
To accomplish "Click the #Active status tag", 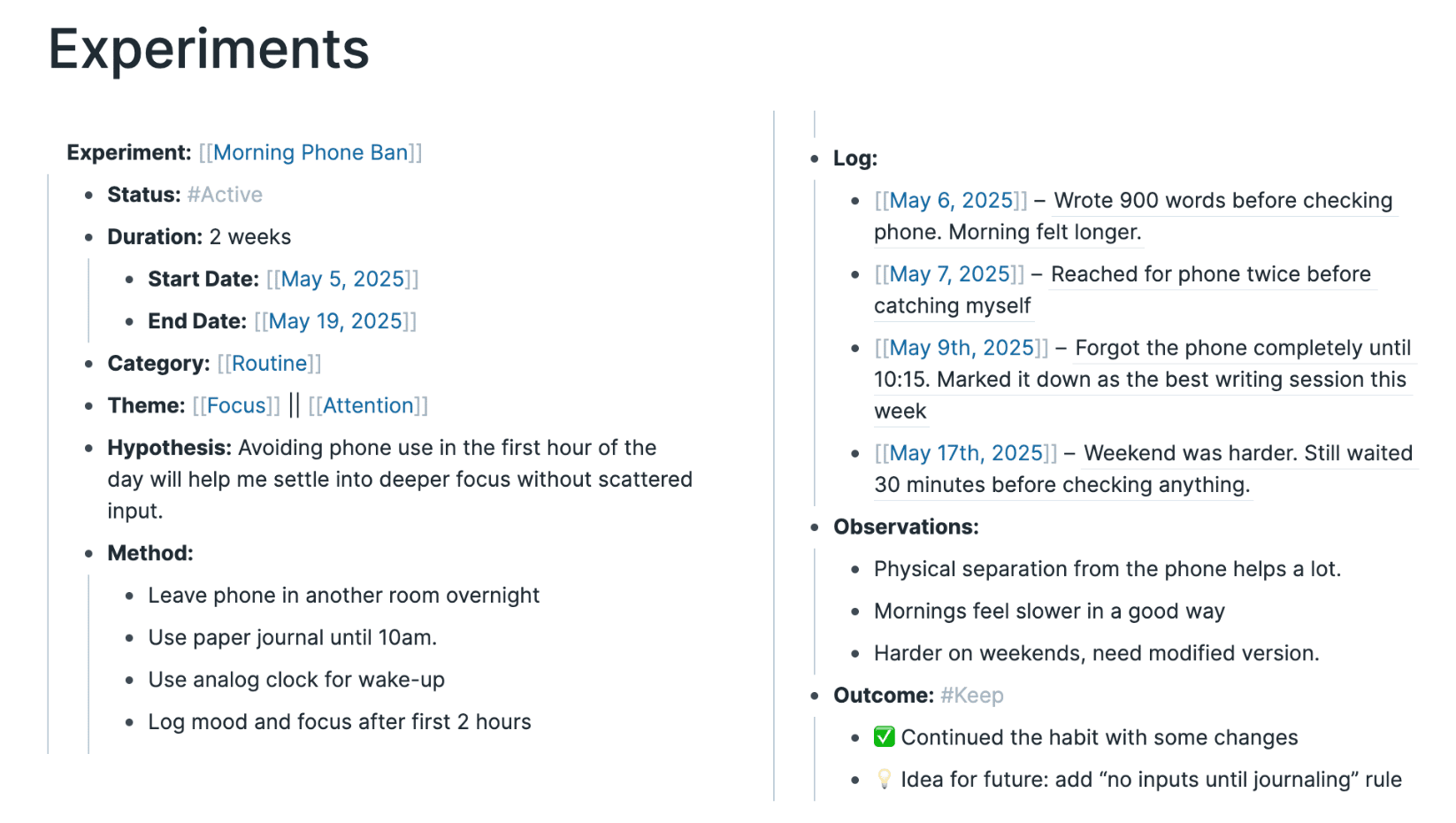I will (225, 195).
